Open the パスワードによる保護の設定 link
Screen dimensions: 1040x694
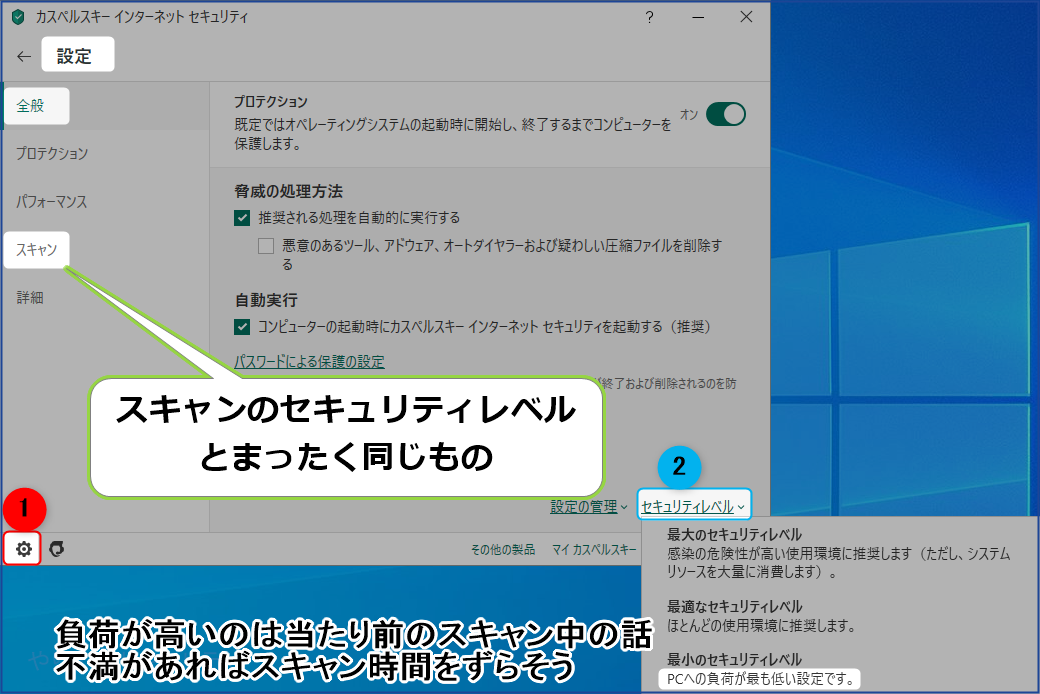pos(309,362)
